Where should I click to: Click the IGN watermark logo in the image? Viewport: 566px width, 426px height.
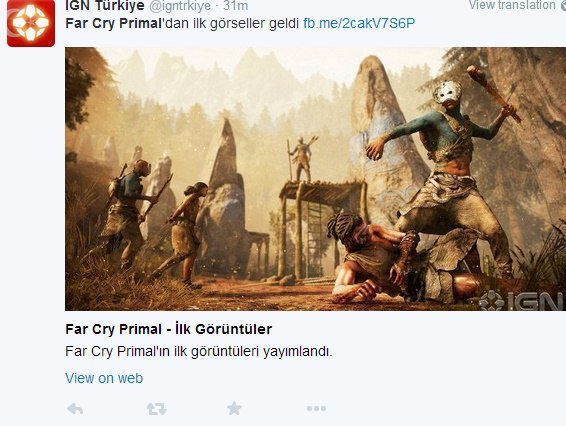coord(522,300)
